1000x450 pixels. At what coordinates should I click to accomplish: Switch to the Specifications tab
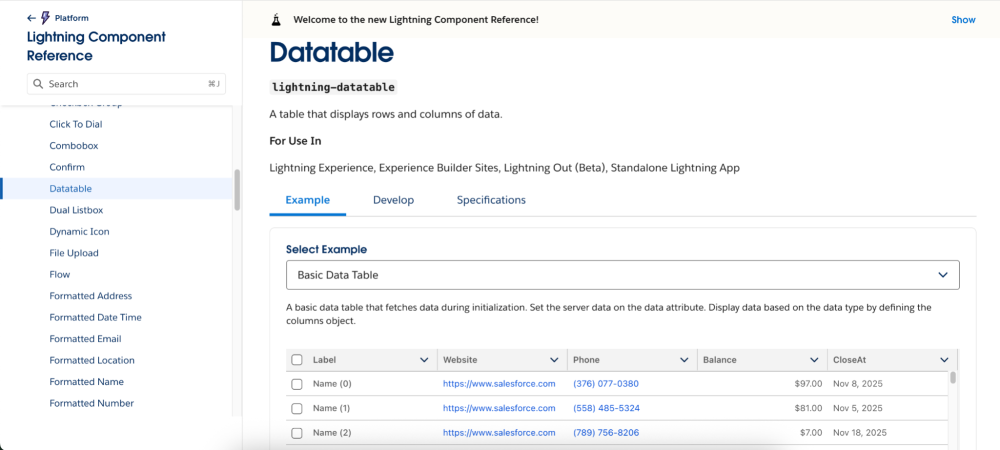tap(491, 200)
